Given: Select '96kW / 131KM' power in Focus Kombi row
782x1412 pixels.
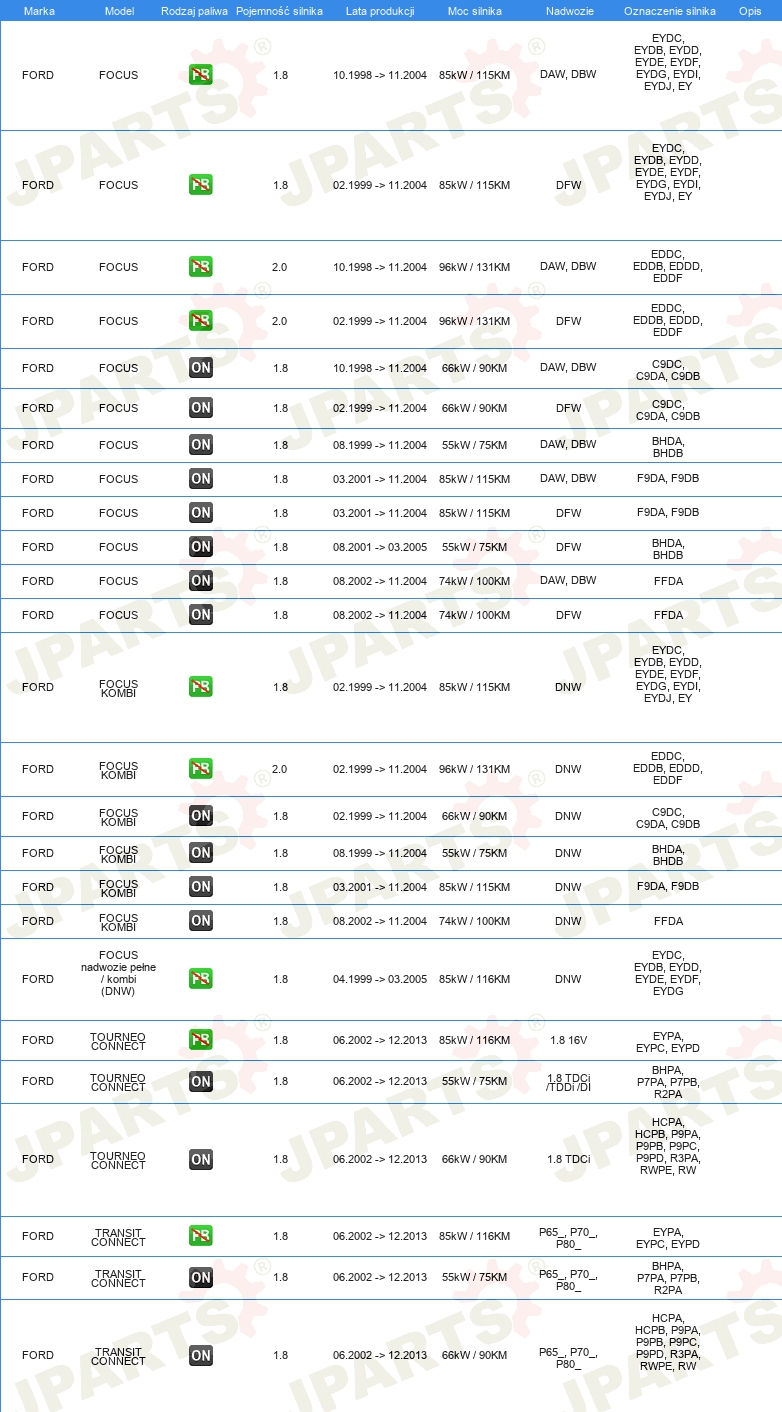Looking at the screenshot, I should click(x=475, y=769).
